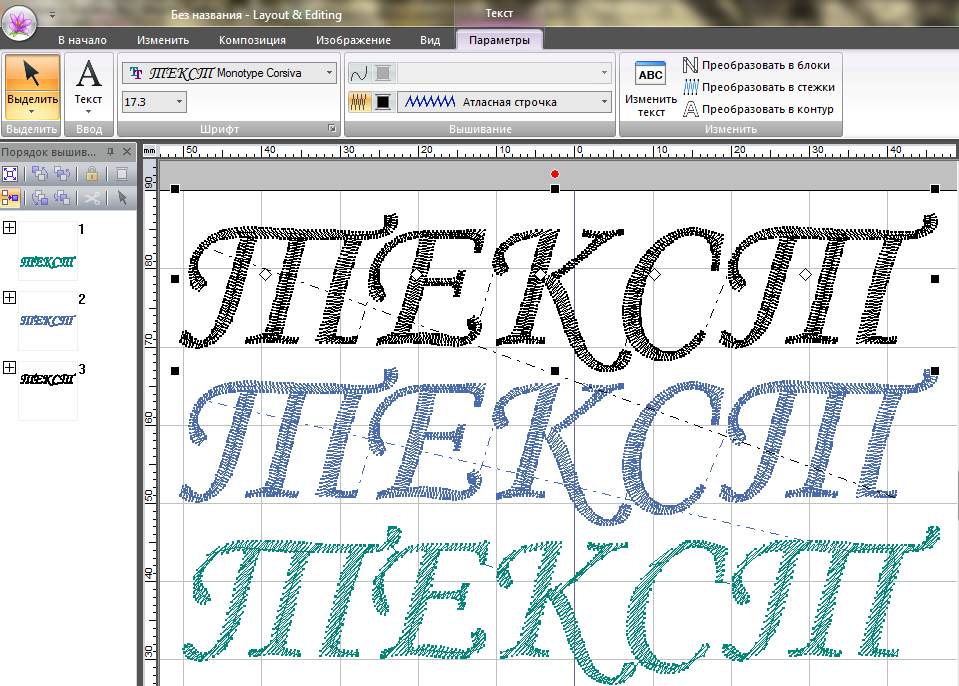Click the padlock lock icon

92,174
